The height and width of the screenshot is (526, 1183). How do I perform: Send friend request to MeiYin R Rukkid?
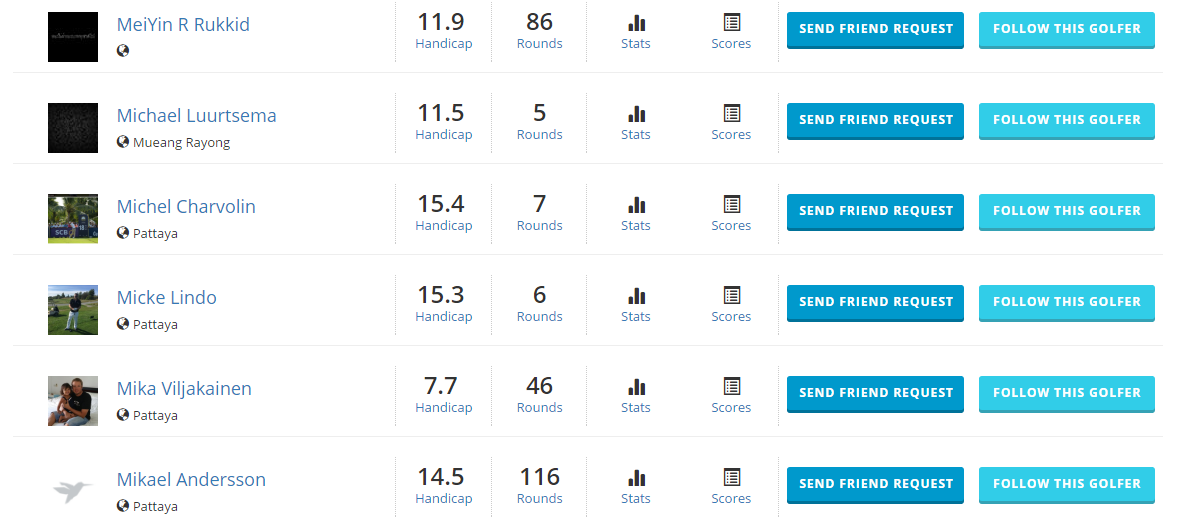tap(875, 29)
